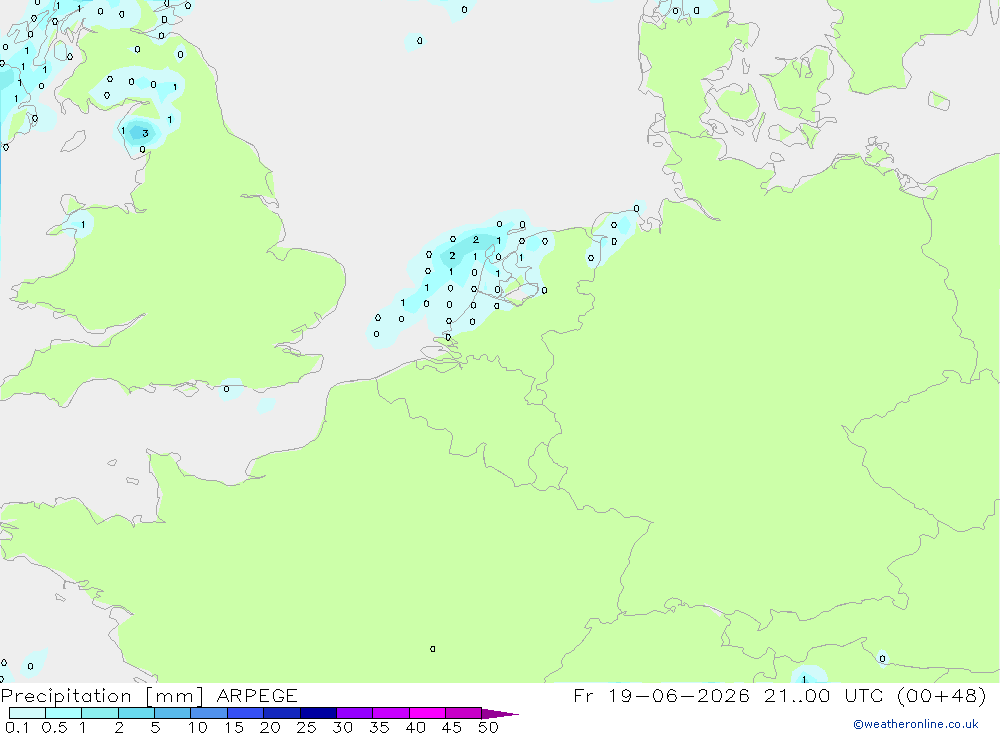Click the '0.1' legend value label
The image size is (1000, 733).
tap(17, 727)
